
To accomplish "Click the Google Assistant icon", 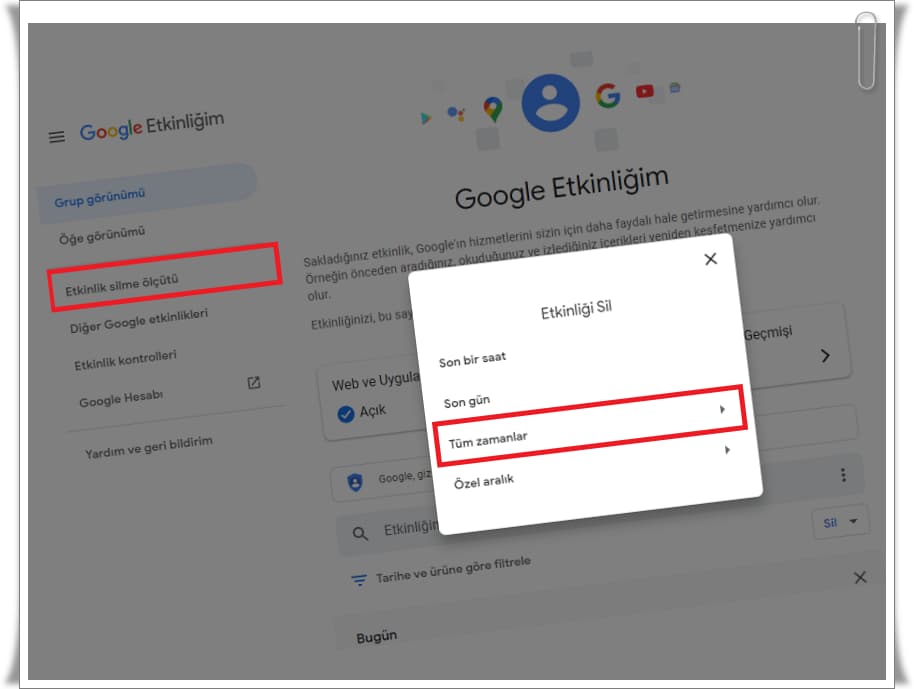I will pyautogui.click(x=456, y=113).
